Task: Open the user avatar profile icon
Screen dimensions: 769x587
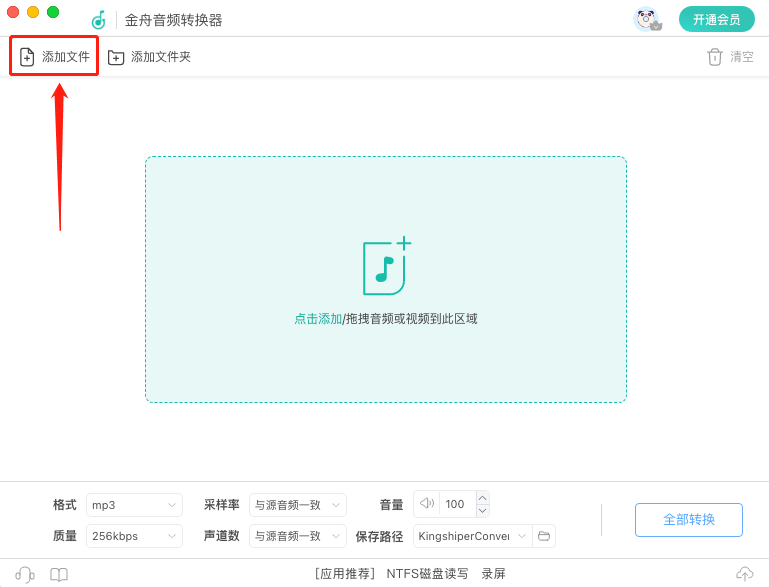Action: coord(647,20)
